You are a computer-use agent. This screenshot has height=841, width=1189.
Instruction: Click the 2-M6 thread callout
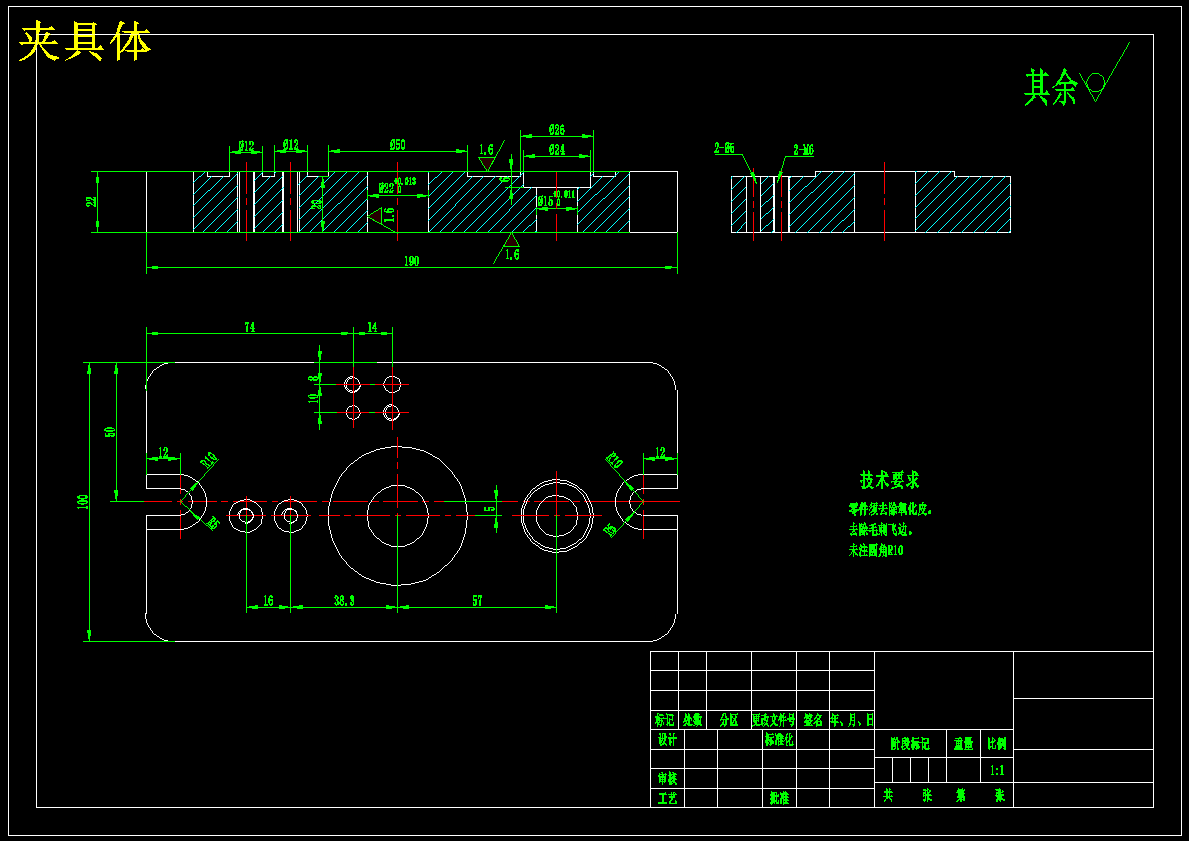point(803,150)
